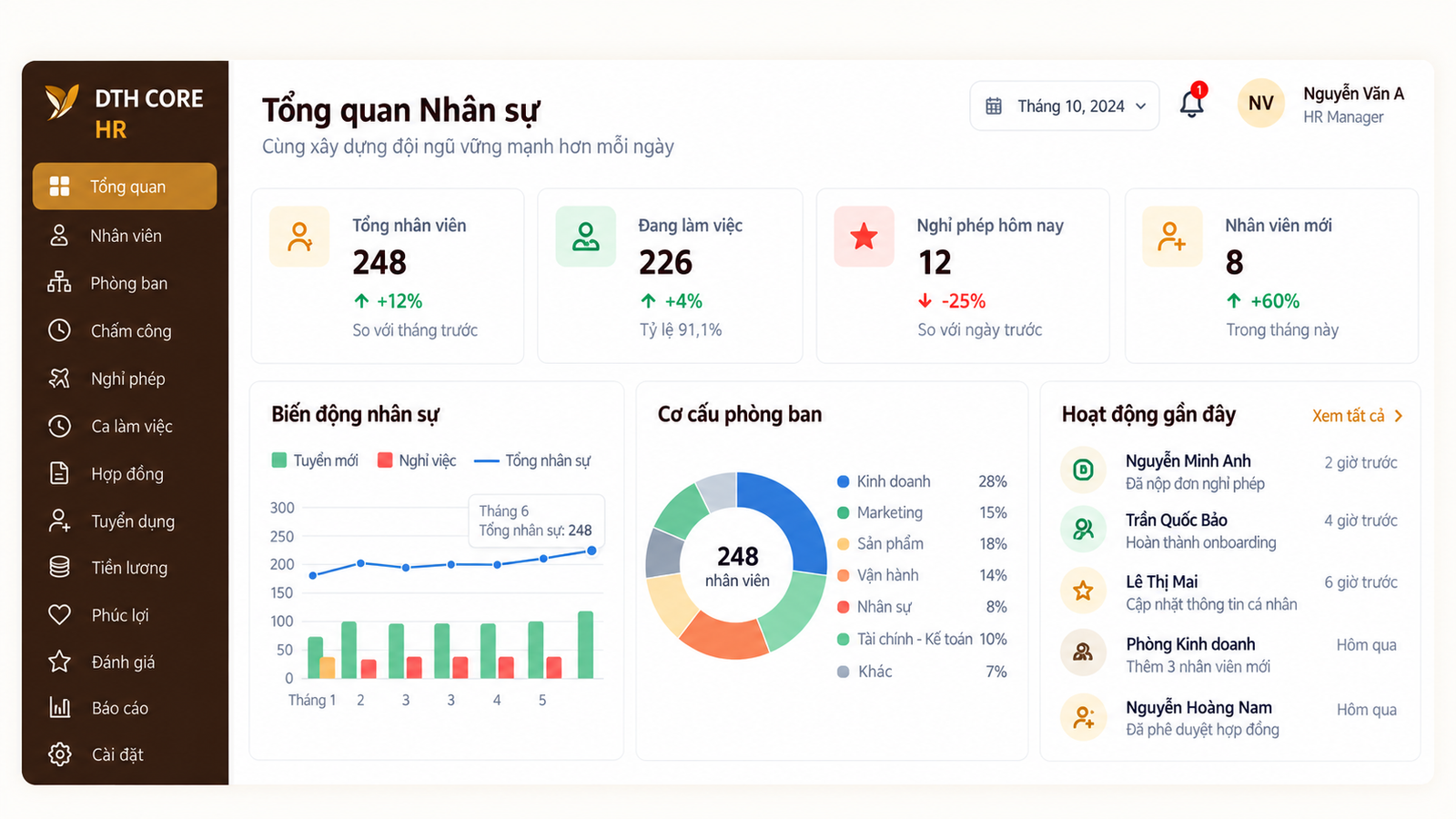Select Tổng quan in the sidebar
Screen dimensions: 1456x819
(125, 187)
